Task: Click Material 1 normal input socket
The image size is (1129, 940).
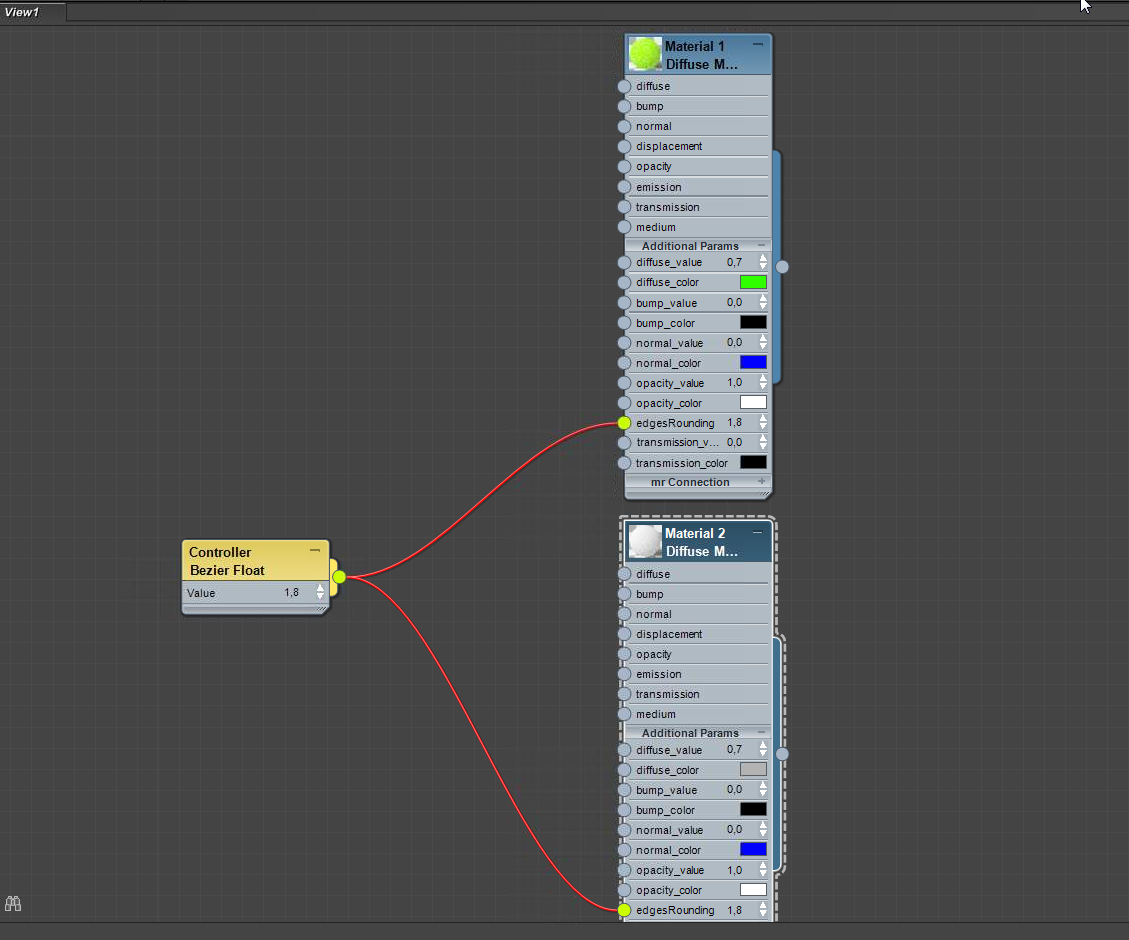Action: tap(624, 127)
